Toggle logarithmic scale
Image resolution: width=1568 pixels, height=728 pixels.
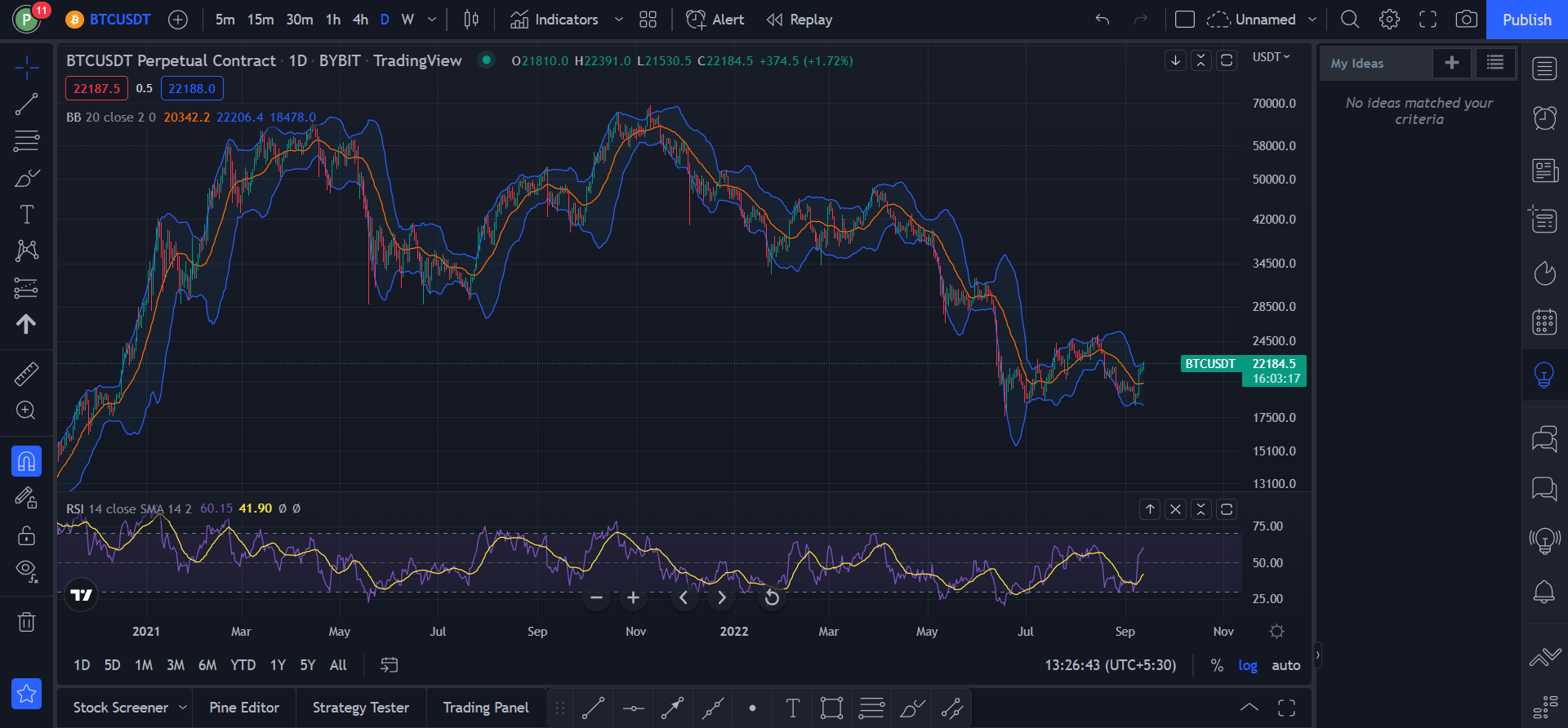[1248, 665]
